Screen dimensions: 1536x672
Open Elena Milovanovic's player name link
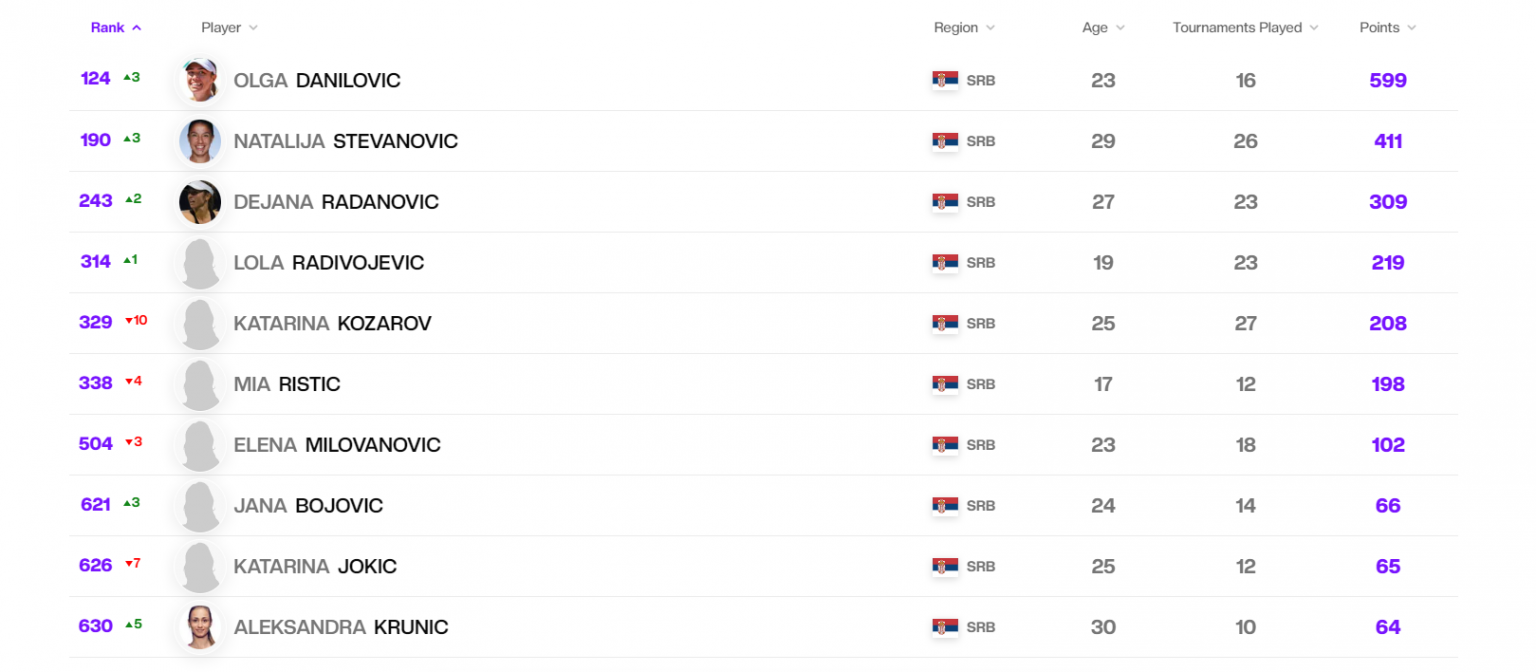click(x=337, y=445)
